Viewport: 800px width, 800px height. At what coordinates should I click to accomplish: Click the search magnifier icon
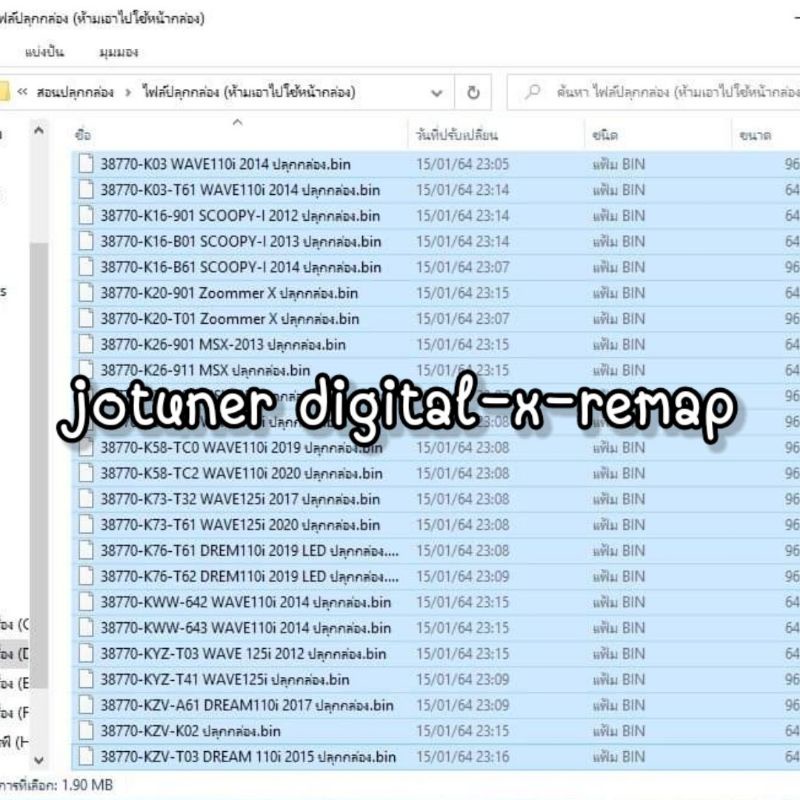(533, 92)
